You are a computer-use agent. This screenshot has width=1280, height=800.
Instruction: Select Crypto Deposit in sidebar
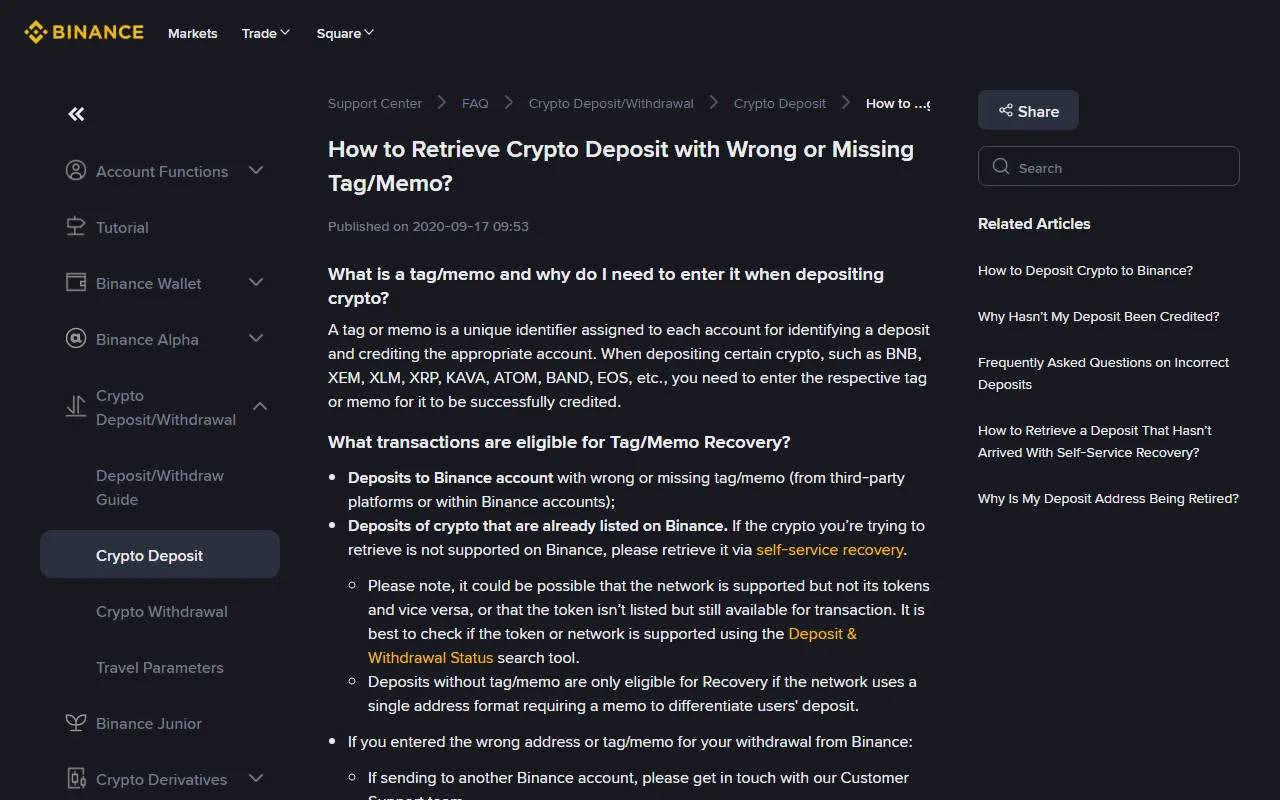click(x=160, y=554)
